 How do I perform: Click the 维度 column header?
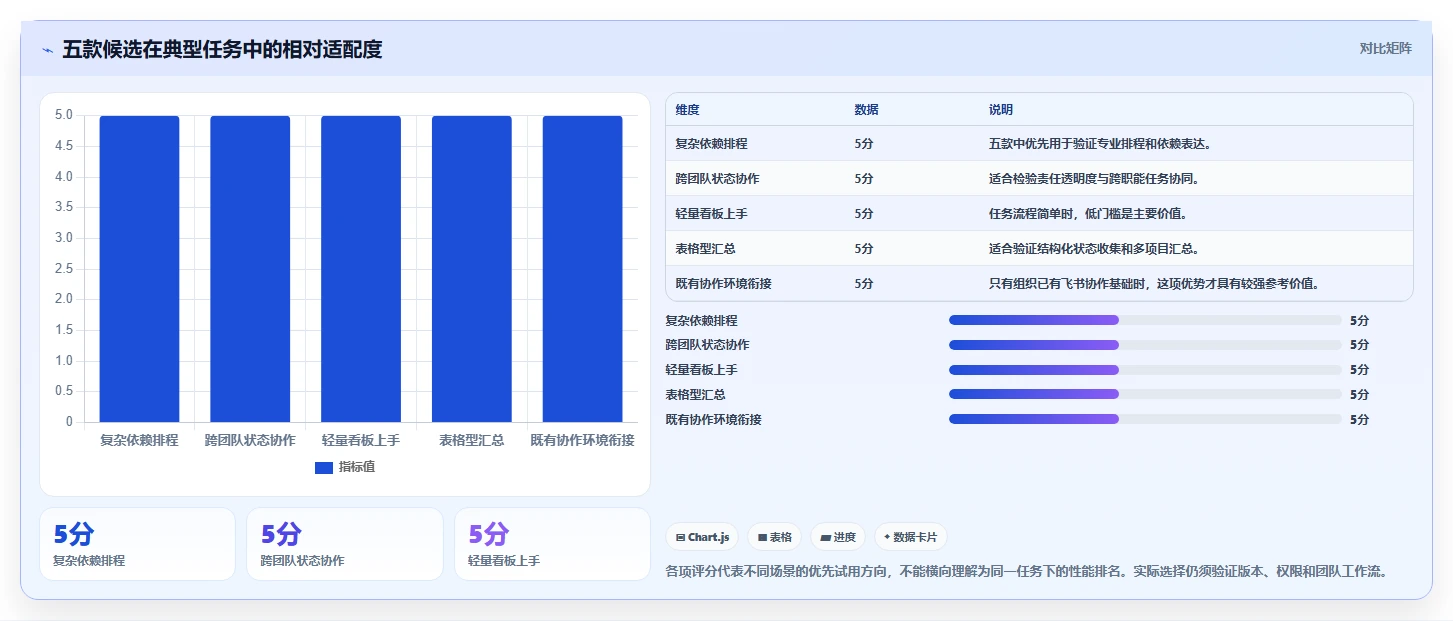(x=687, y=109)
